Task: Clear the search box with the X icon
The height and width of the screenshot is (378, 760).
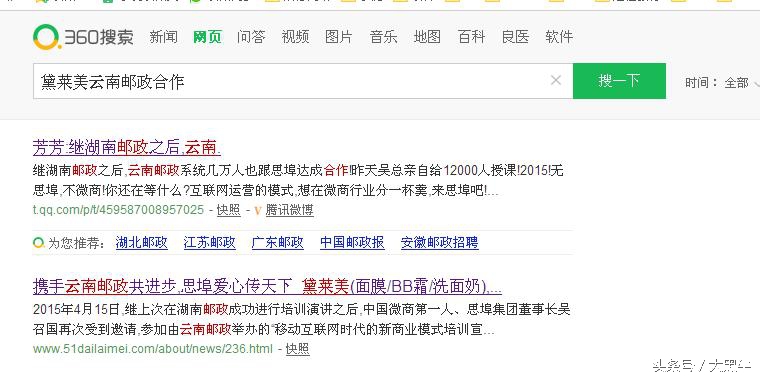Action: (556, 80)
